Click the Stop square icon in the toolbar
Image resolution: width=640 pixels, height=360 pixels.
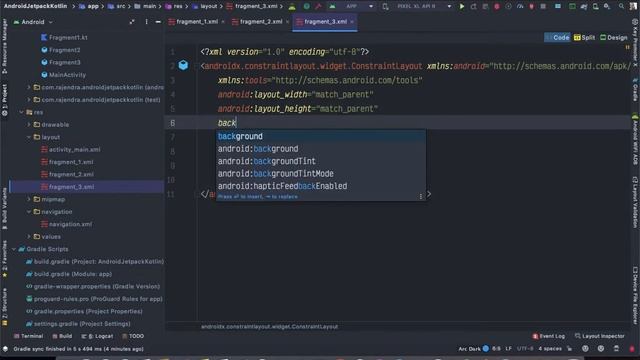543,7
